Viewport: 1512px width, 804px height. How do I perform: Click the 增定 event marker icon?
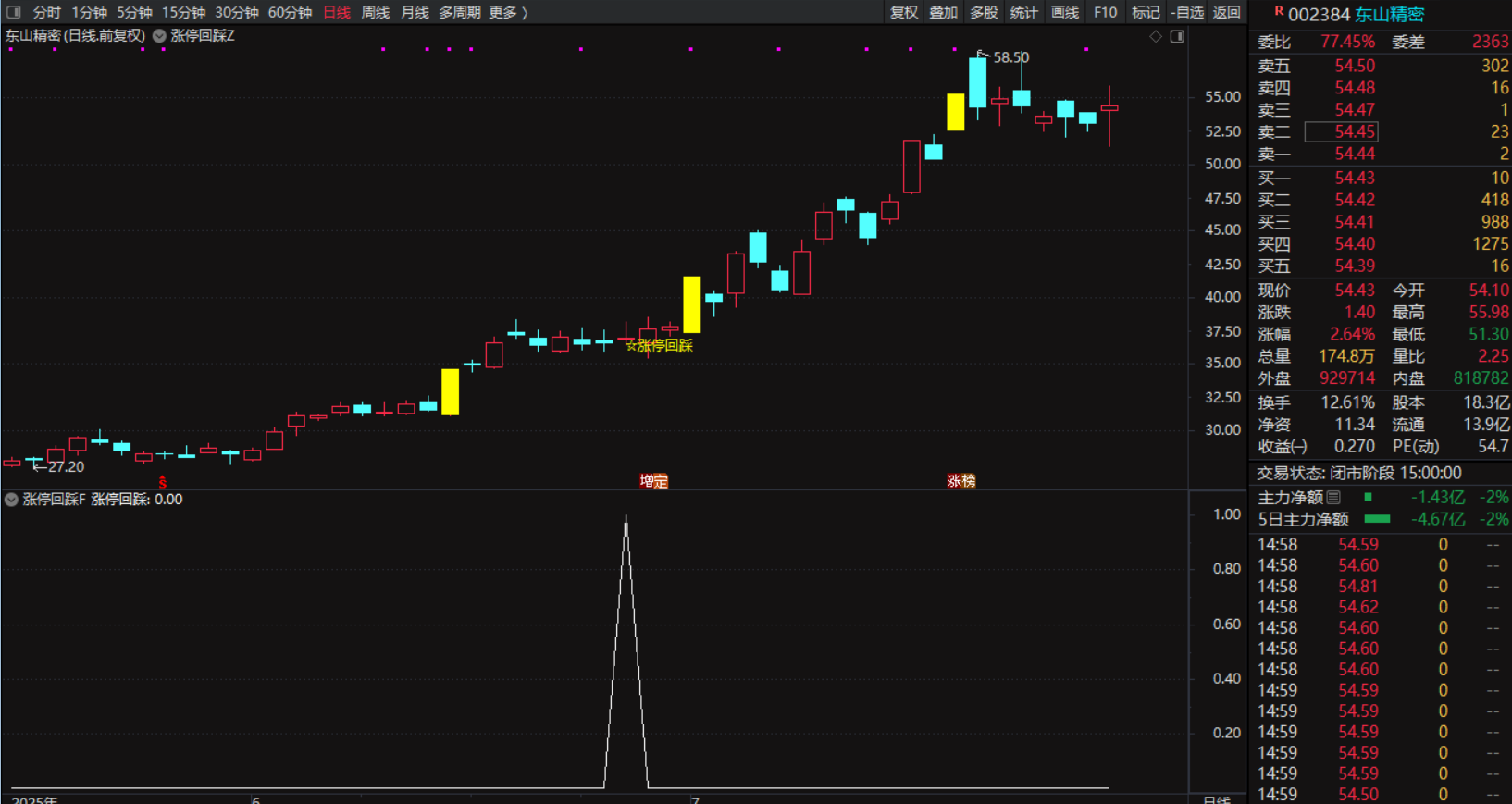pos(653,481)
